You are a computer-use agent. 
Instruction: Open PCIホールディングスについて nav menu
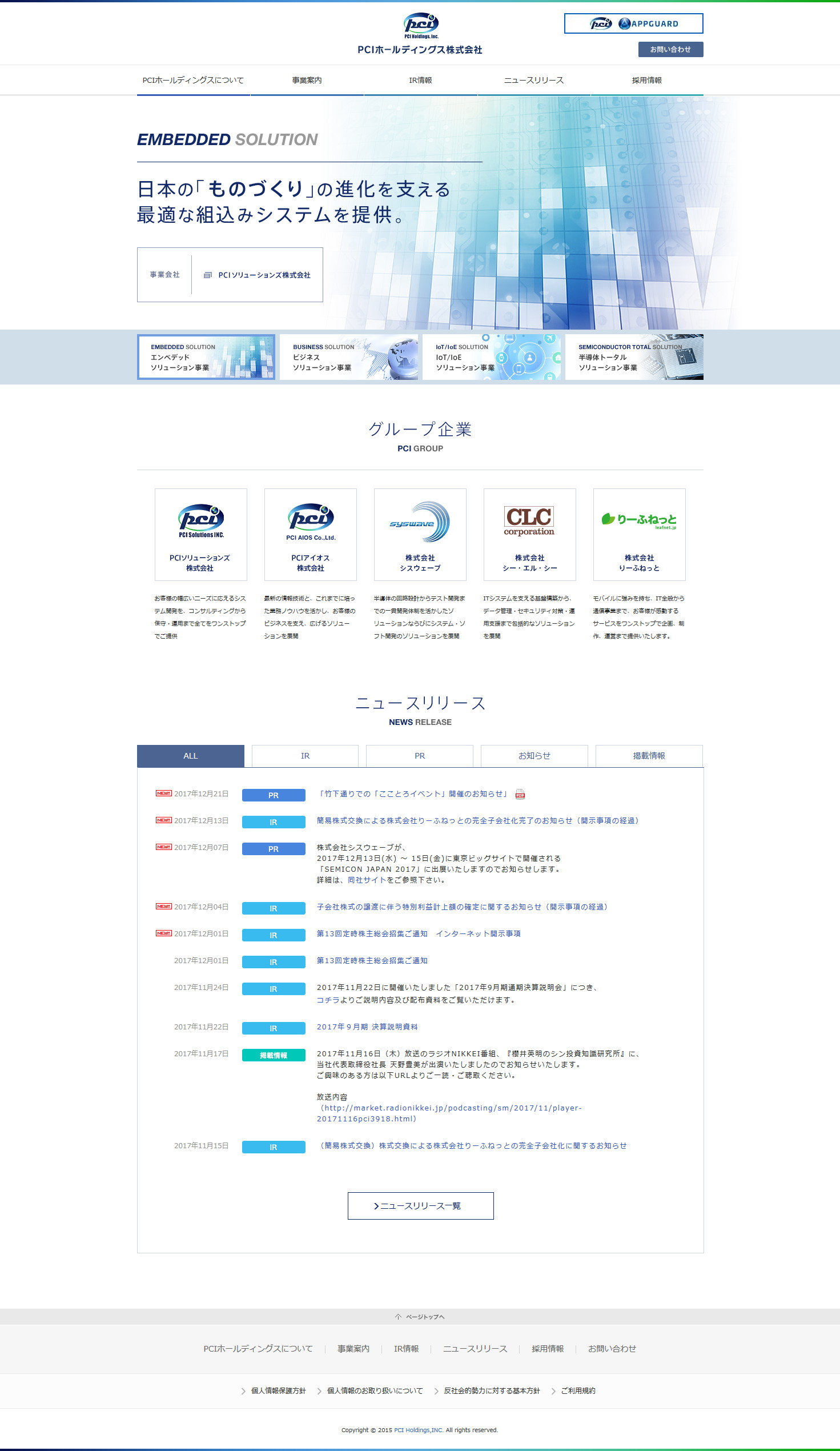[194, 80]
